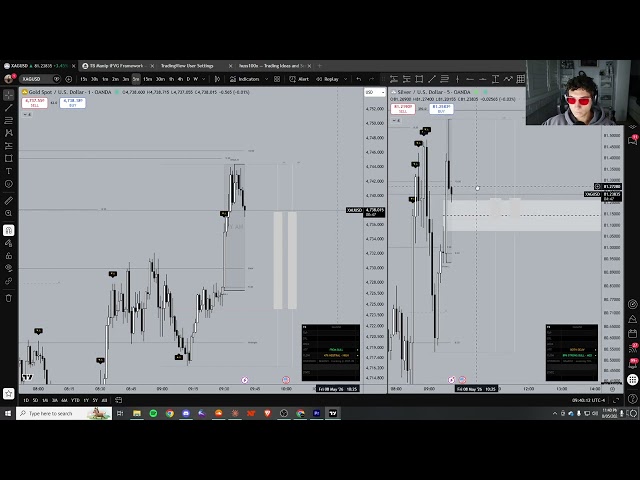Toggle the favorites star toolbar button
640x480 pixels.
coord(9,393)
